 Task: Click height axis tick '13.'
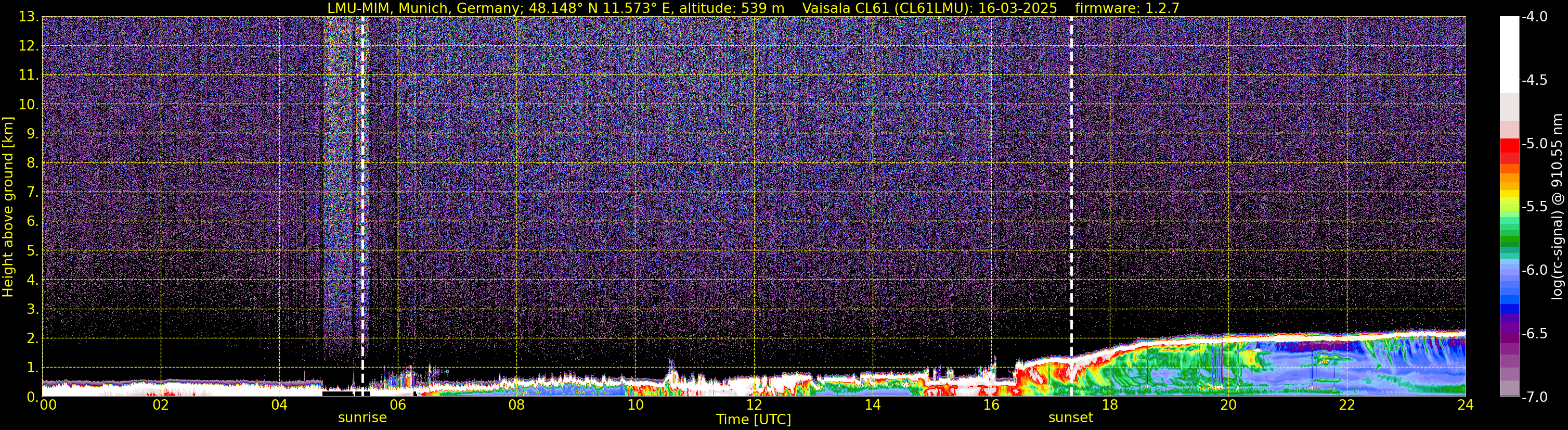click(29, 17)
